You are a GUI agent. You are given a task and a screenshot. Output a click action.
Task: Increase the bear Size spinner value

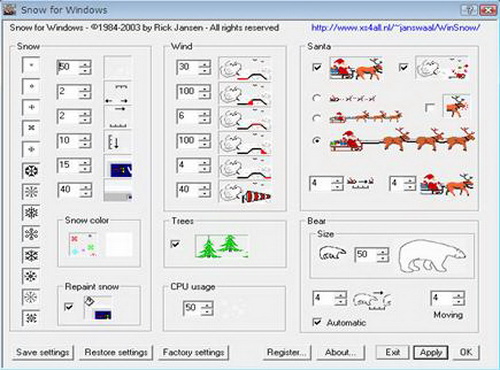[x=383, y=251]
